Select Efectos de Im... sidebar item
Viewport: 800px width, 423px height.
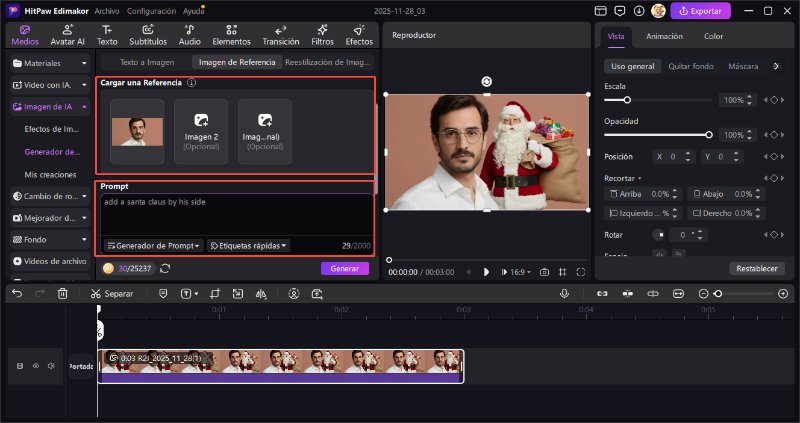pyautogui.click(x=52, y=129)
